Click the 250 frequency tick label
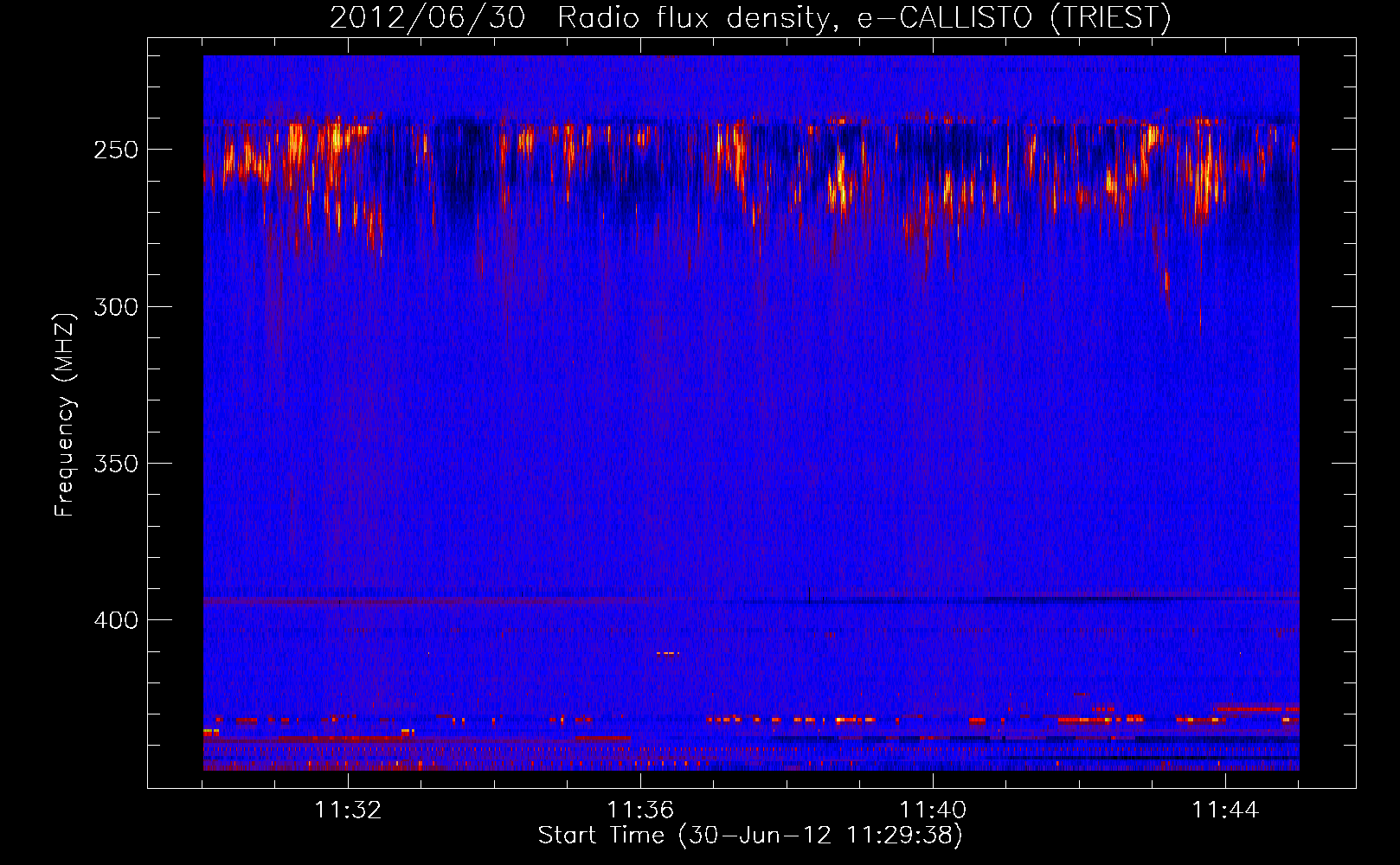This screenshot has height=865, width=1400. [116, 150]
